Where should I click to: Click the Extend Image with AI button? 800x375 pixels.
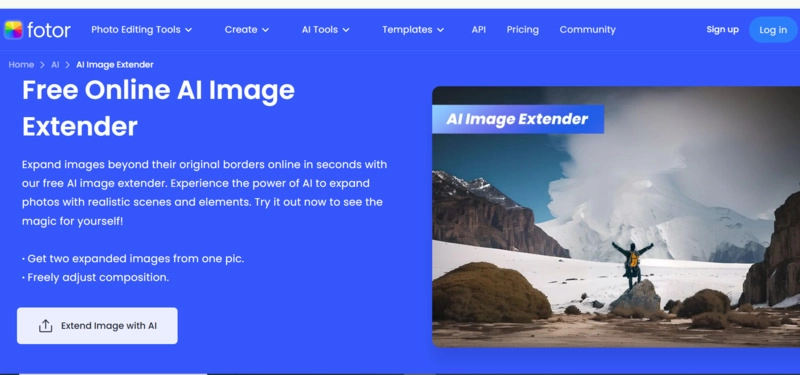(97, 326)
